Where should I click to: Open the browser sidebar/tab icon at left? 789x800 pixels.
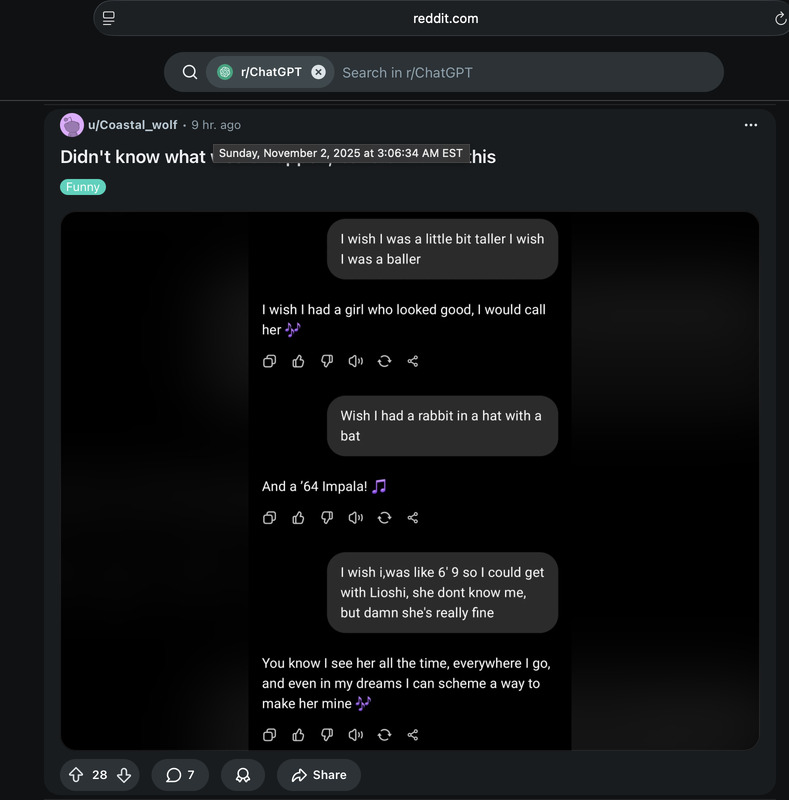pyautogui.click(x=109, y=18)
